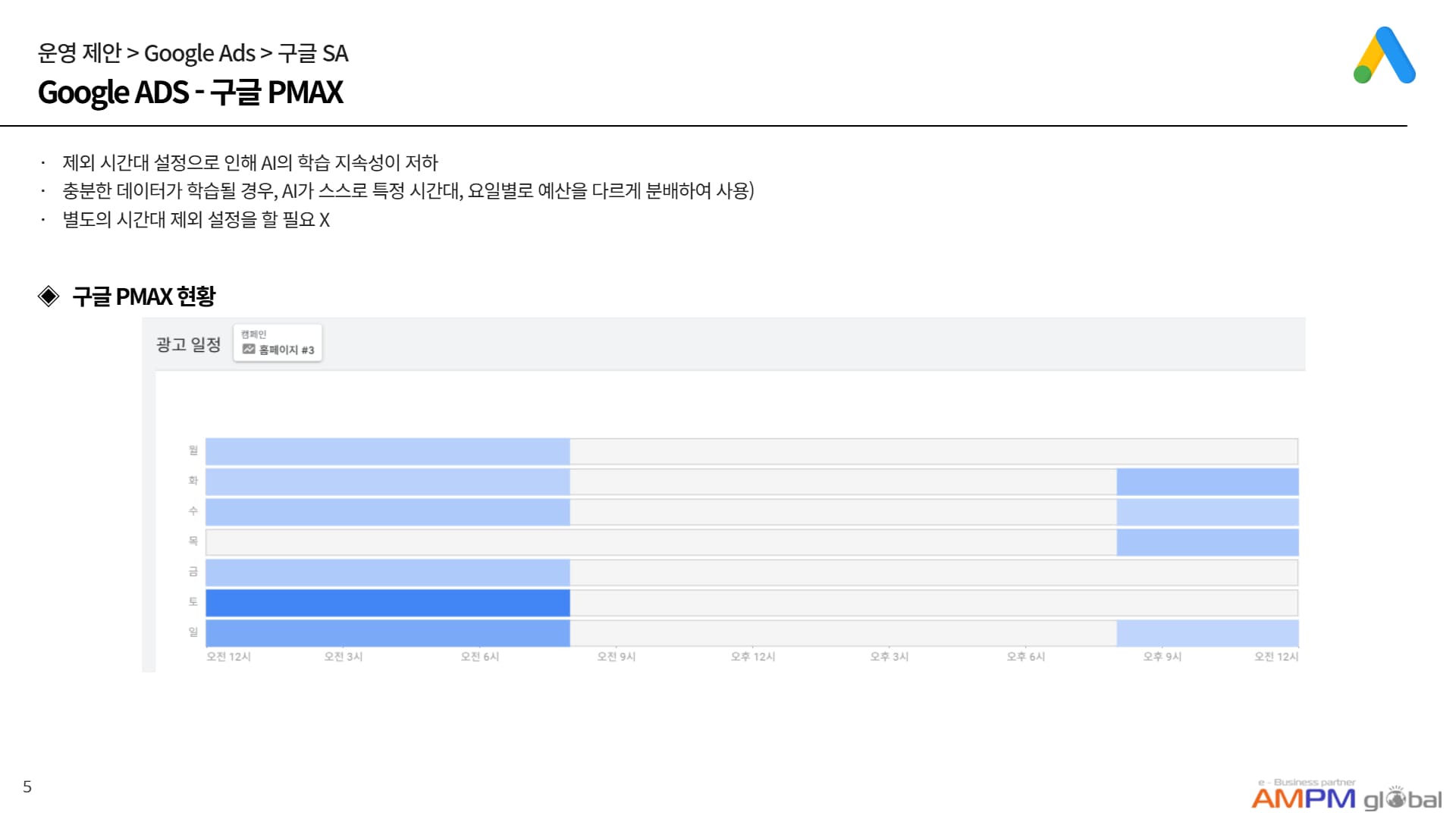Click Monday's light blue morning bar

point(388,451)
